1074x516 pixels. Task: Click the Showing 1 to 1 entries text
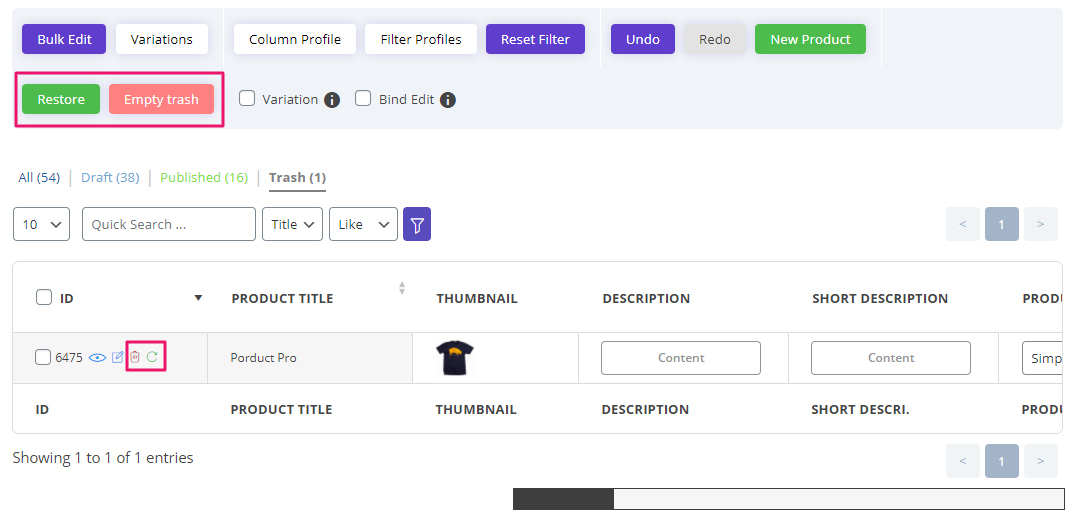[103, 458]
